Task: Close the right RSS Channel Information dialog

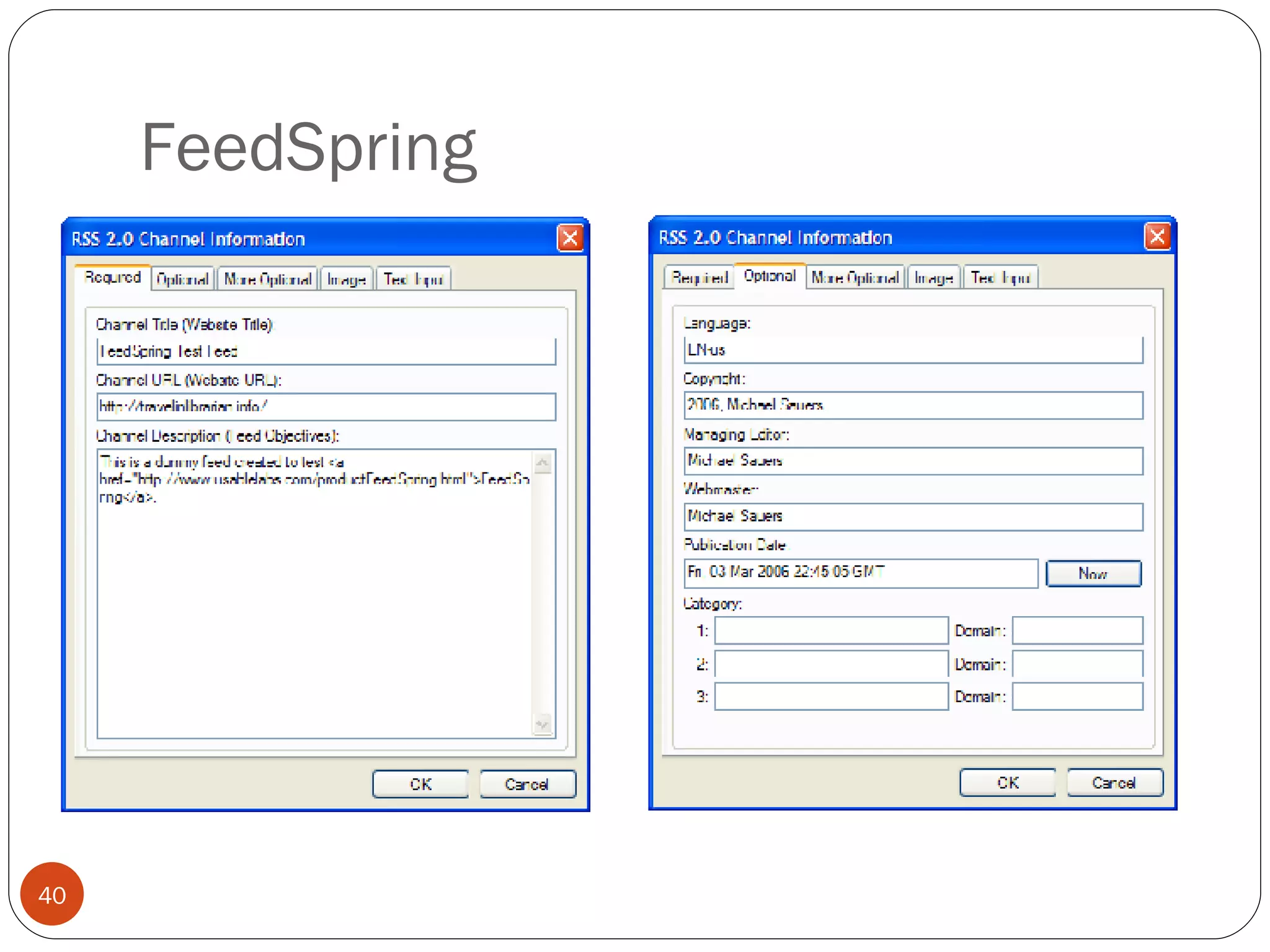Action: coord(1157,236)
